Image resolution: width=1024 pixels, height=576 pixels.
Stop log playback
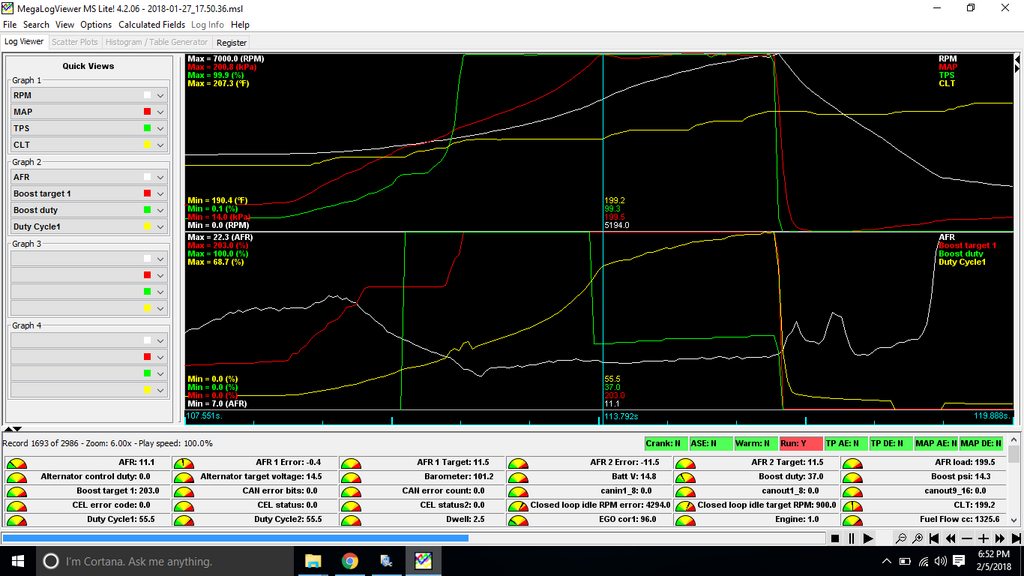[835, 539]
